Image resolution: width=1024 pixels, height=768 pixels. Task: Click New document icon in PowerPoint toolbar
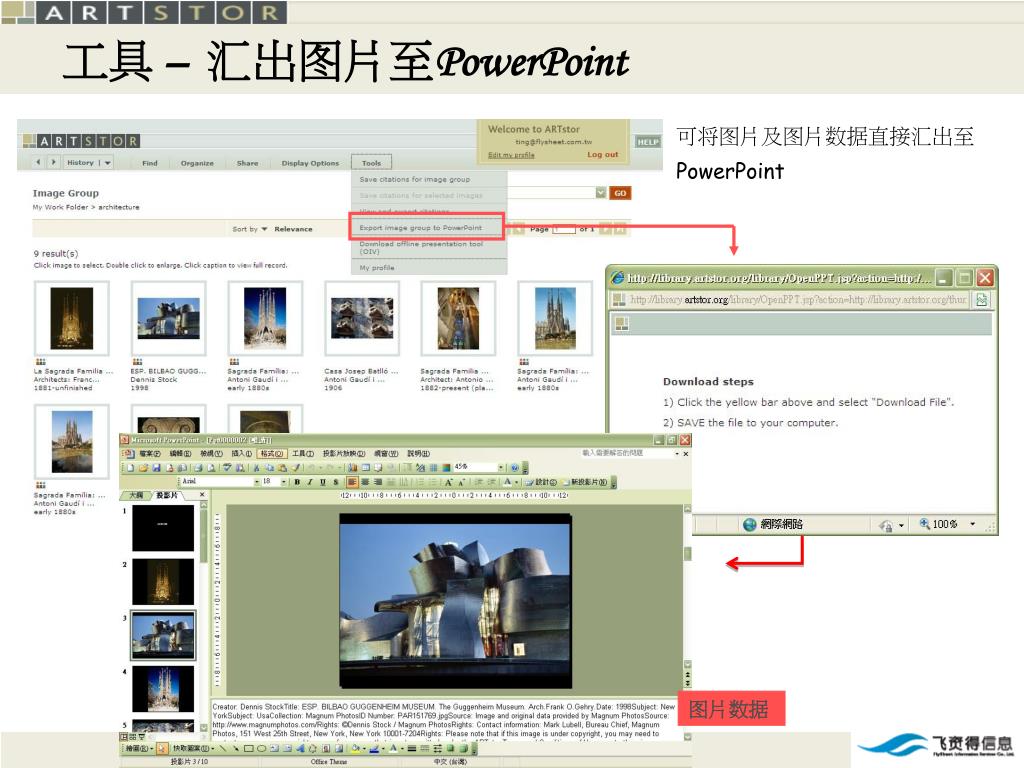[x=130, y=468]
